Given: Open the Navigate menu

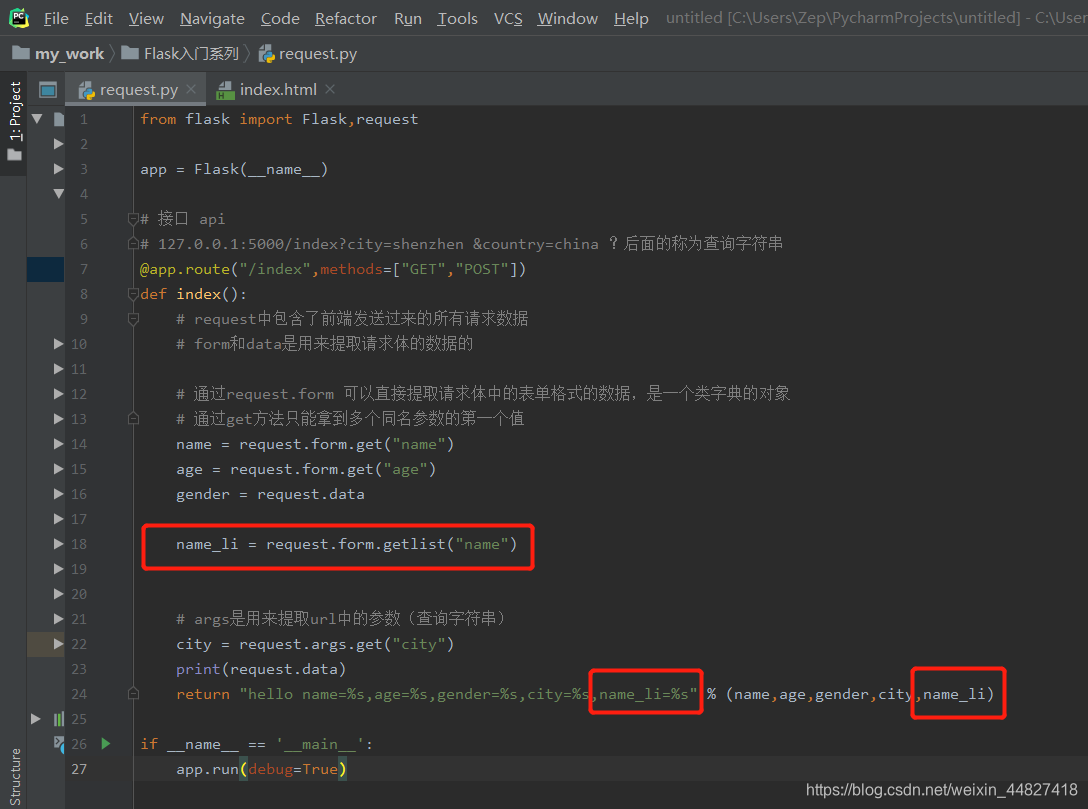Looking at the screenshot, I should pos(212,19).
